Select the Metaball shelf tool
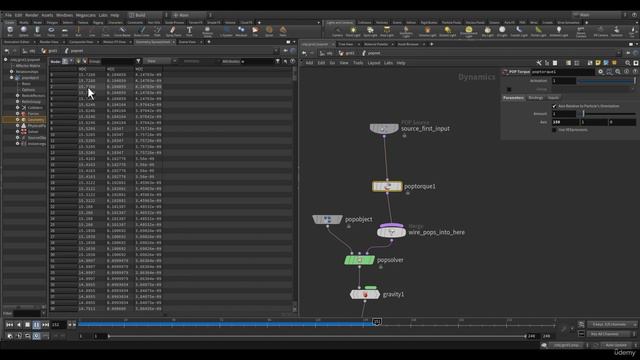Image resolution: width=640 pixels, height=360 pixels. tap(241, 31)
